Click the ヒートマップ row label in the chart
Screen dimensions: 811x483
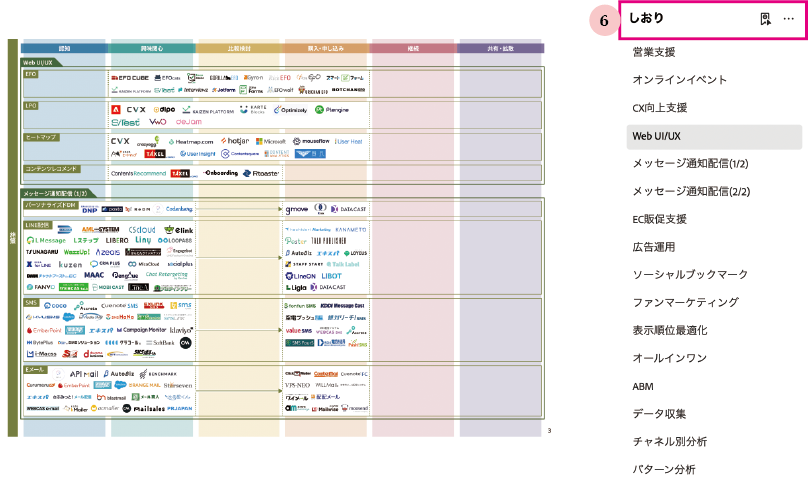[x=41, y=138]
